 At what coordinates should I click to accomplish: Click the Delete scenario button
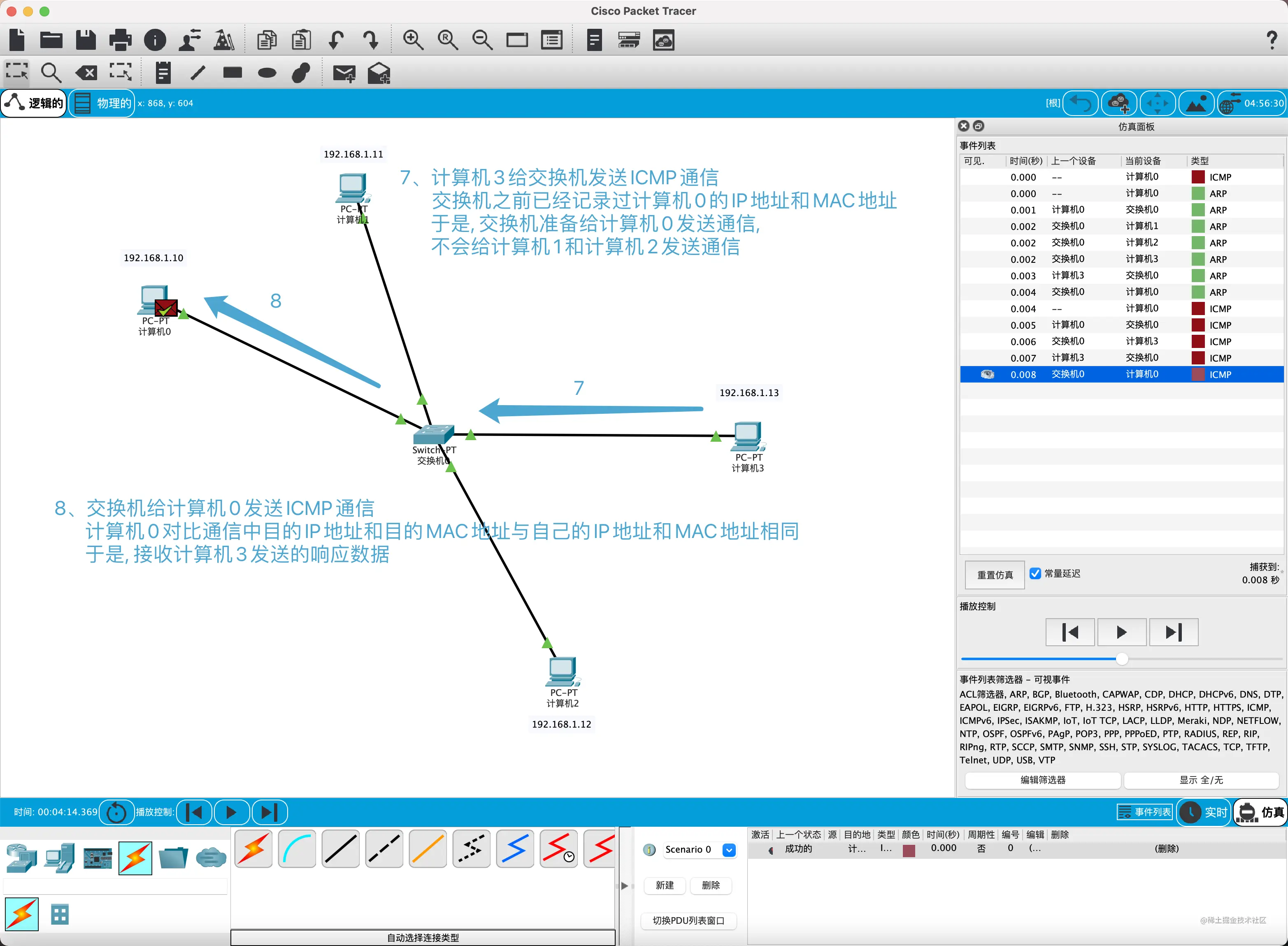[x=711, y=885]
